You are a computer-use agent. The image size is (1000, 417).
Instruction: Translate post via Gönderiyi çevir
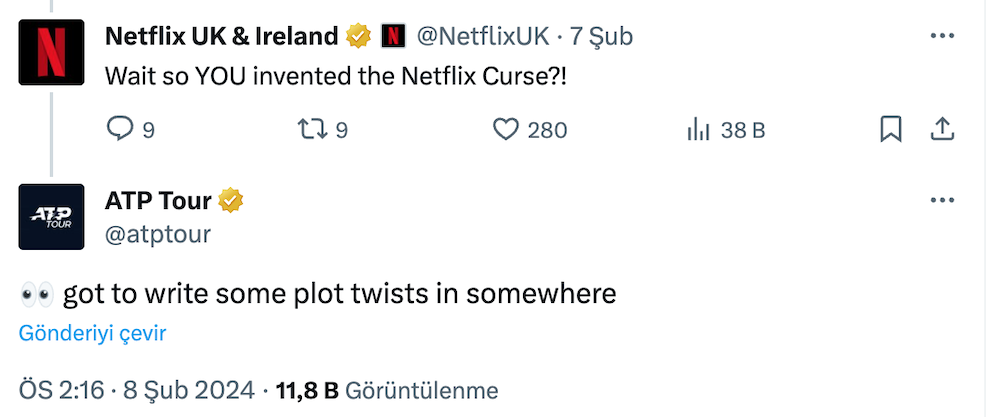point(92,334)
